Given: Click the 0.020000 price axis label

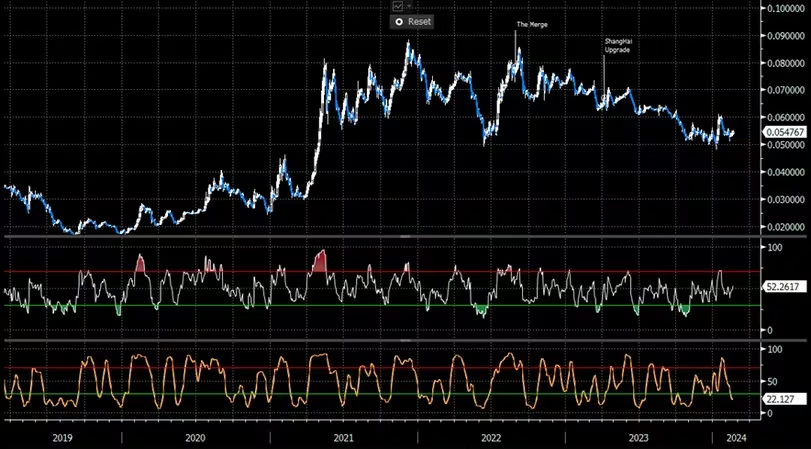Looking at the screenshot, I should tap(786, 227).
